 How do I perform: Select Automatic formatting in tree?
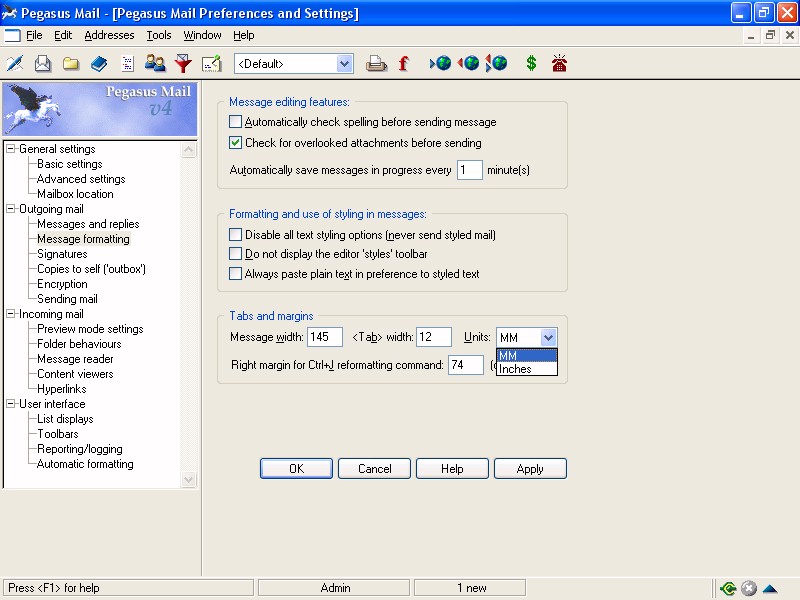[85, 464]
